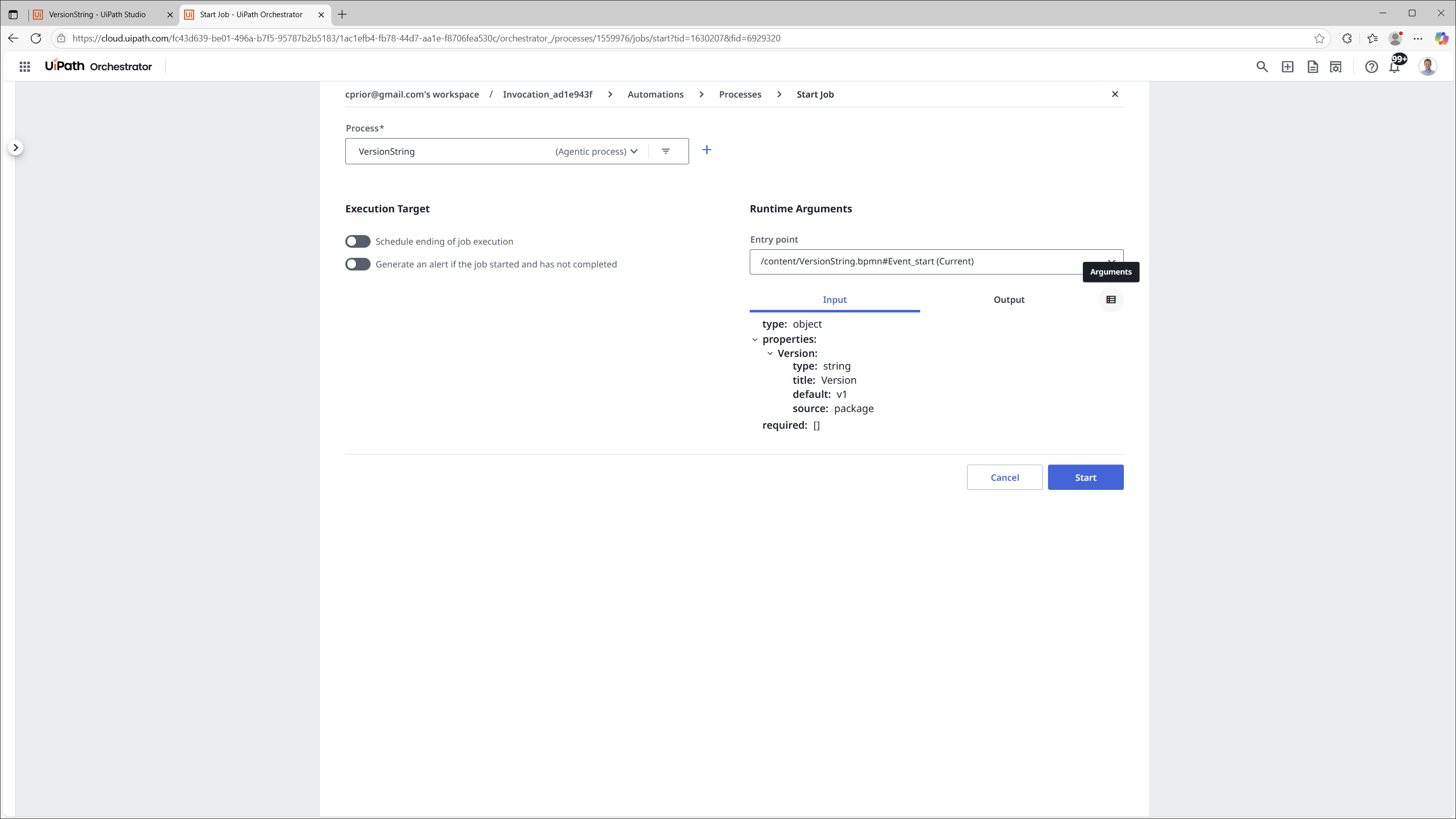Screen dimensions: 1456x819
Task: Expand the left sidebar arrow
Action: tap(16, 148)
